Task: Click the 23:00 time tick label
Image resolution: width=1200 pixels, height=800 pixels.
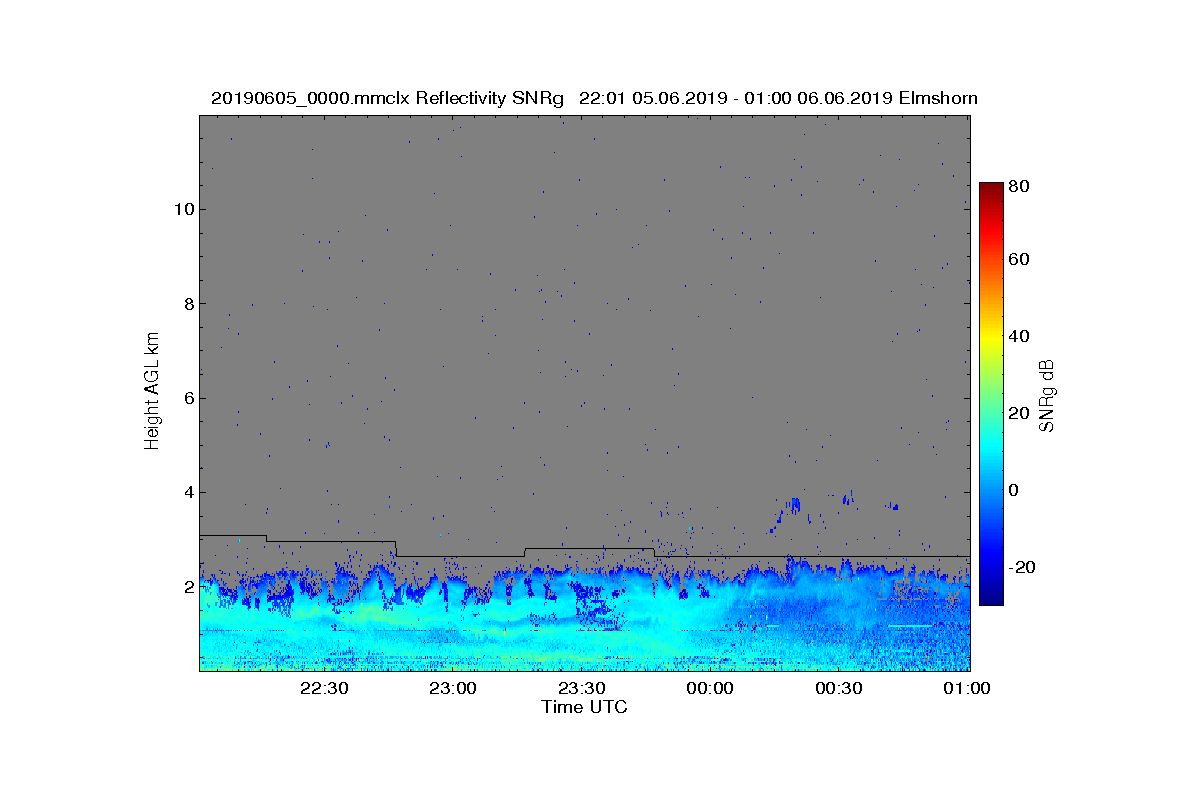Action: point(453,688)
